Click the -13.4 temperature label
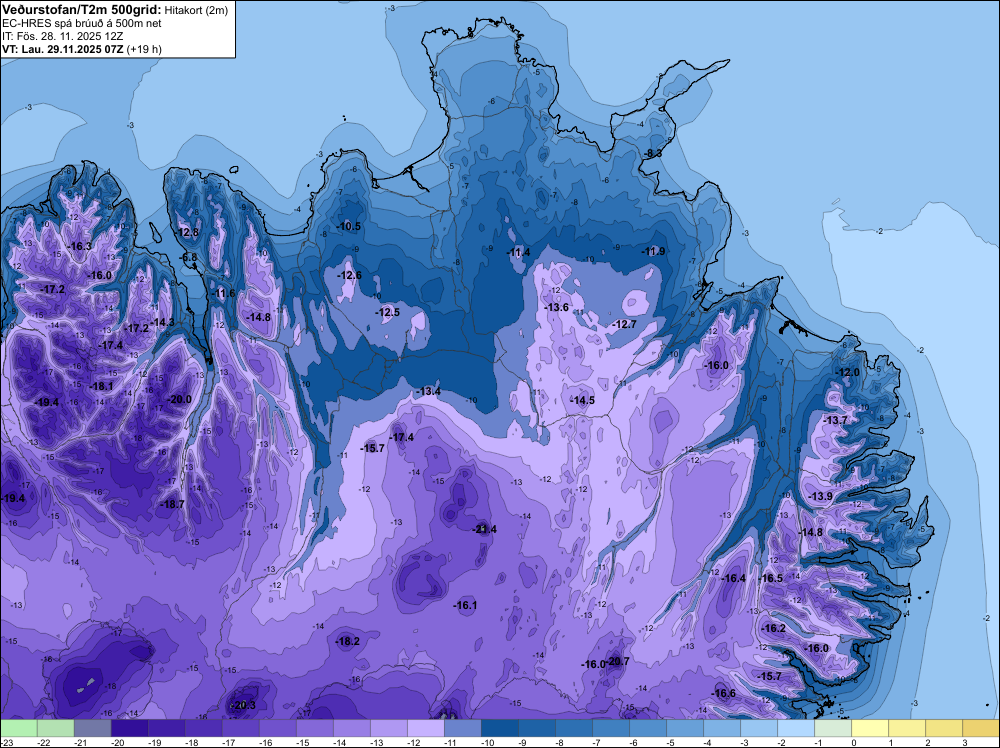Viewport: 1000px width, 748px height. pyautogui.click(x=428, y=391)
